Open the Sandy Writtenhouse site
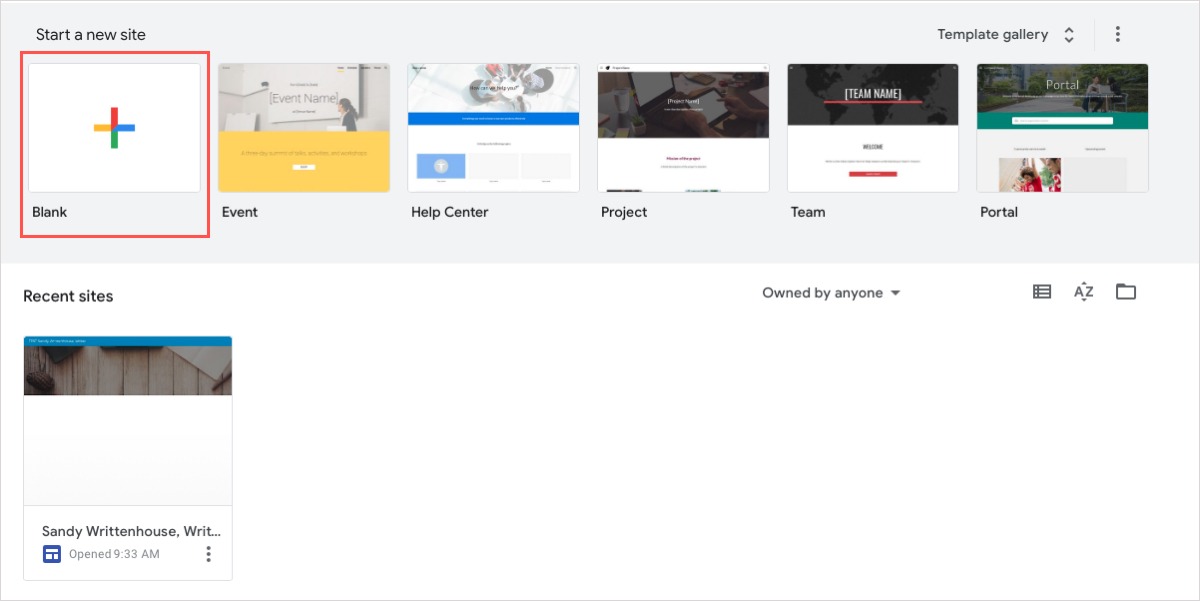Image resolution: width=1200 pixels, height=601 pixels. pos(127,420)
